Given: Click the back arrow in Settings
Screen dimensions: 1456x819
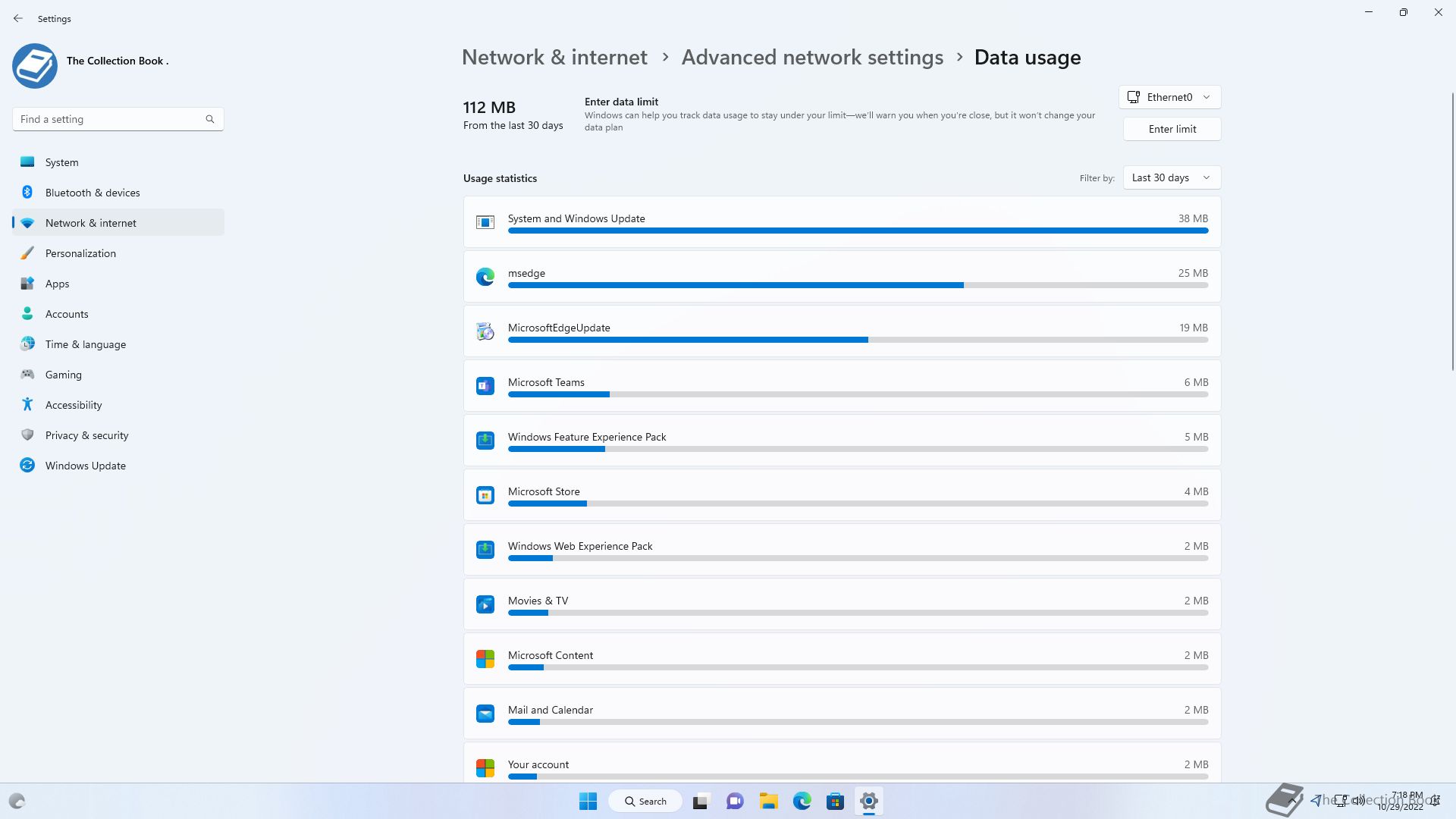Looking at the screenshot, I should click(x=18, y=18).
